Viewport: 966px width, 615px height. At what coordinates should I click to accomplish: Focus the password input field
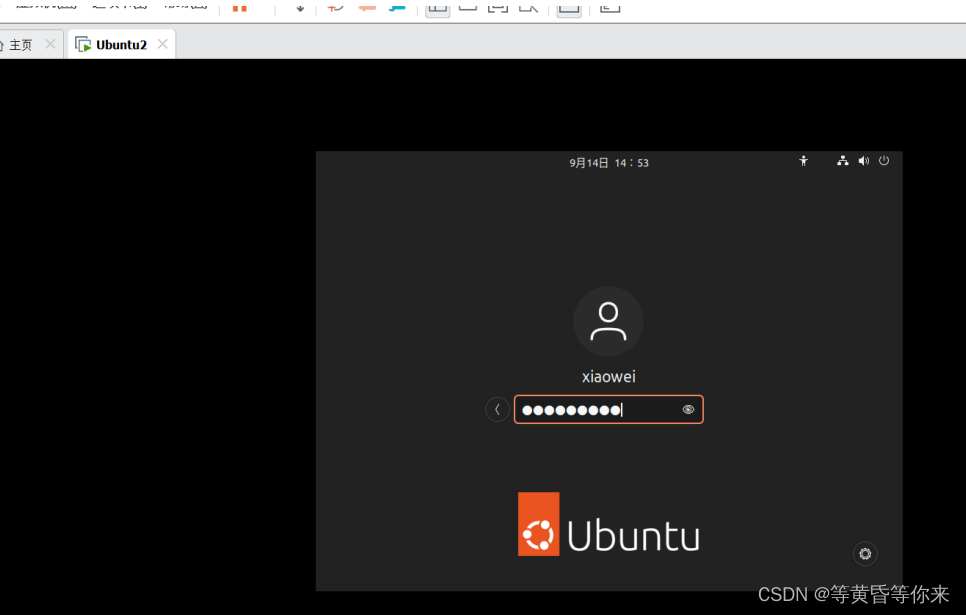click(x=609, y=409)
